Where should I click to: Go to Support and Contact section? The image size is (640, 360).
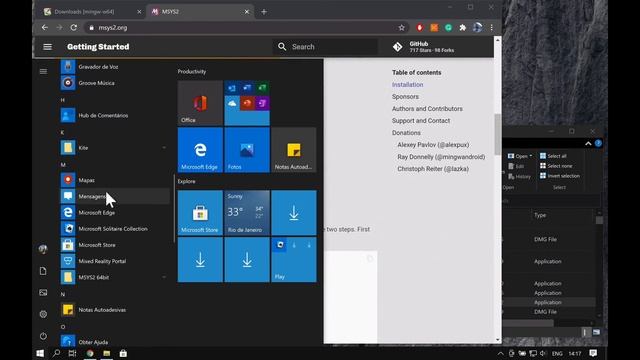point(421,121)
